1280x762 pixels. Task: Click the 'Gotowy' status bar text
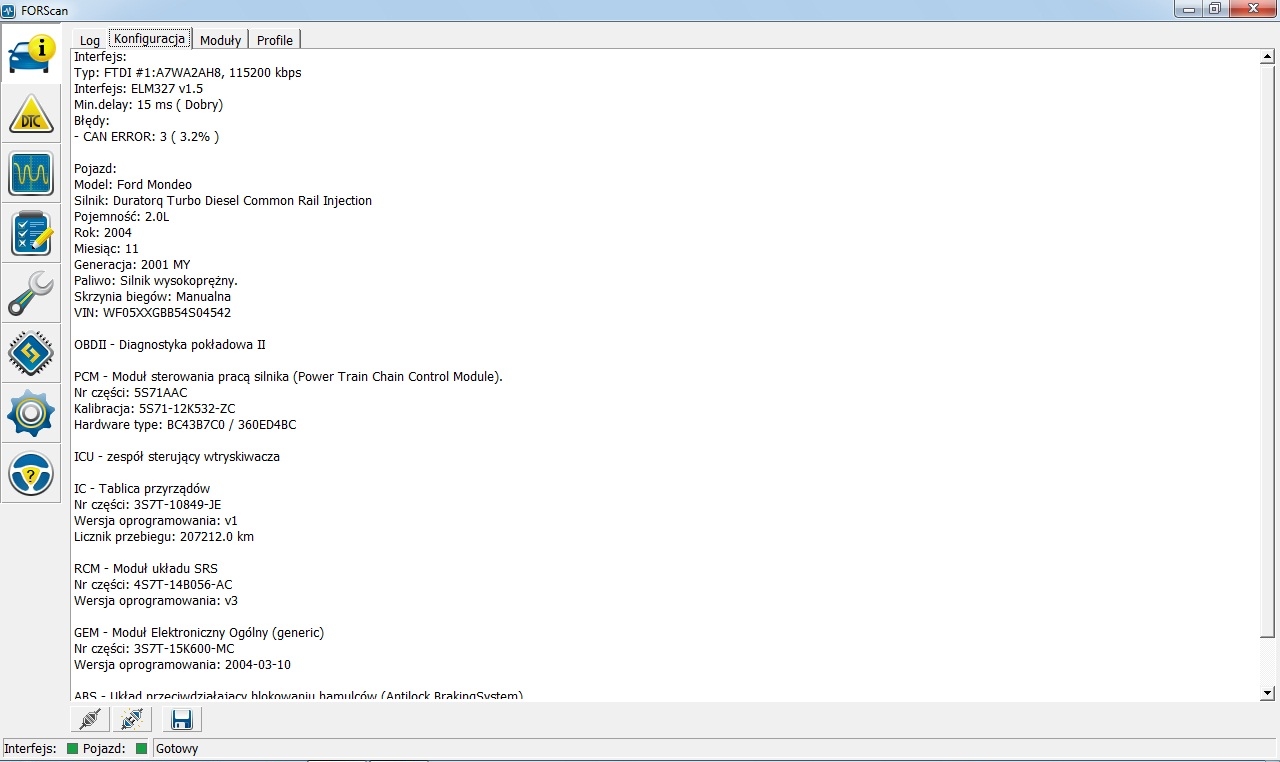(x=177, y=748)
